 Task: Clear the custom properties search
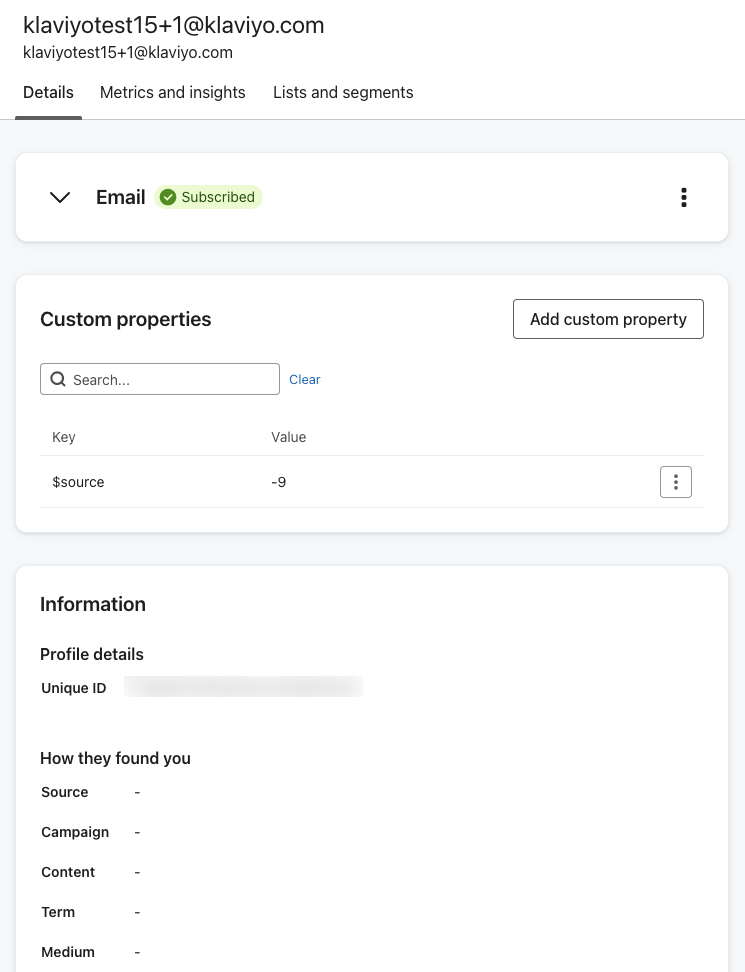[x=305, y=379]
